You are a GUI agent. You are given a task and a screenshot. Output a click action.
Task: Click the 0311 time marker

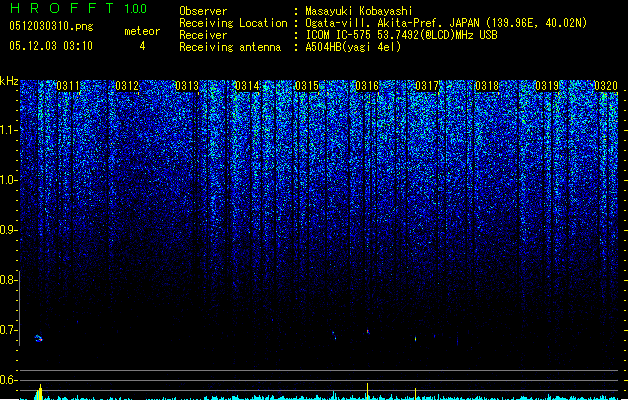click(68, 86)
